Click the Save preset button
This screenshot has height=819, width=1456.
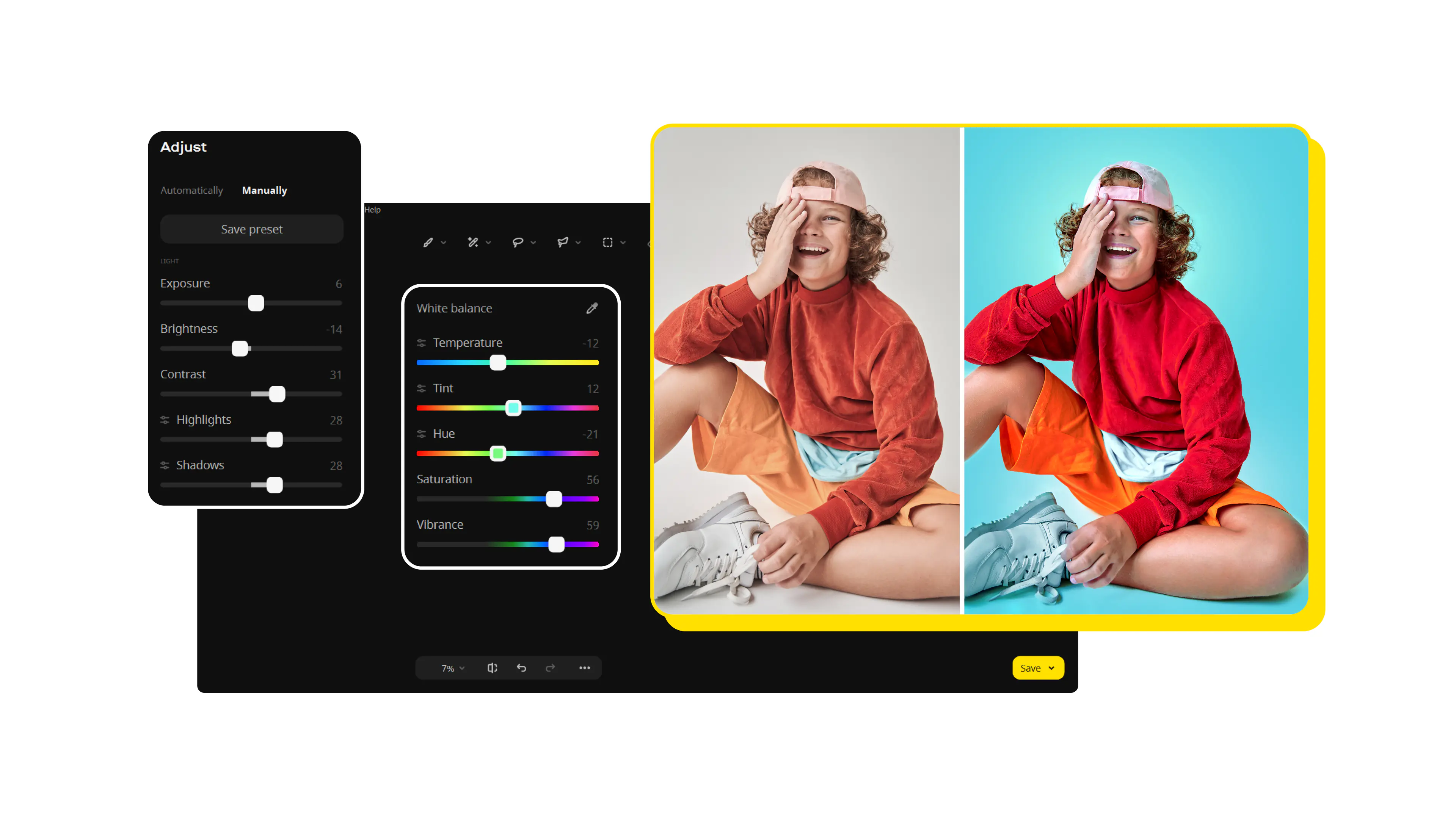tap(252, 228)
